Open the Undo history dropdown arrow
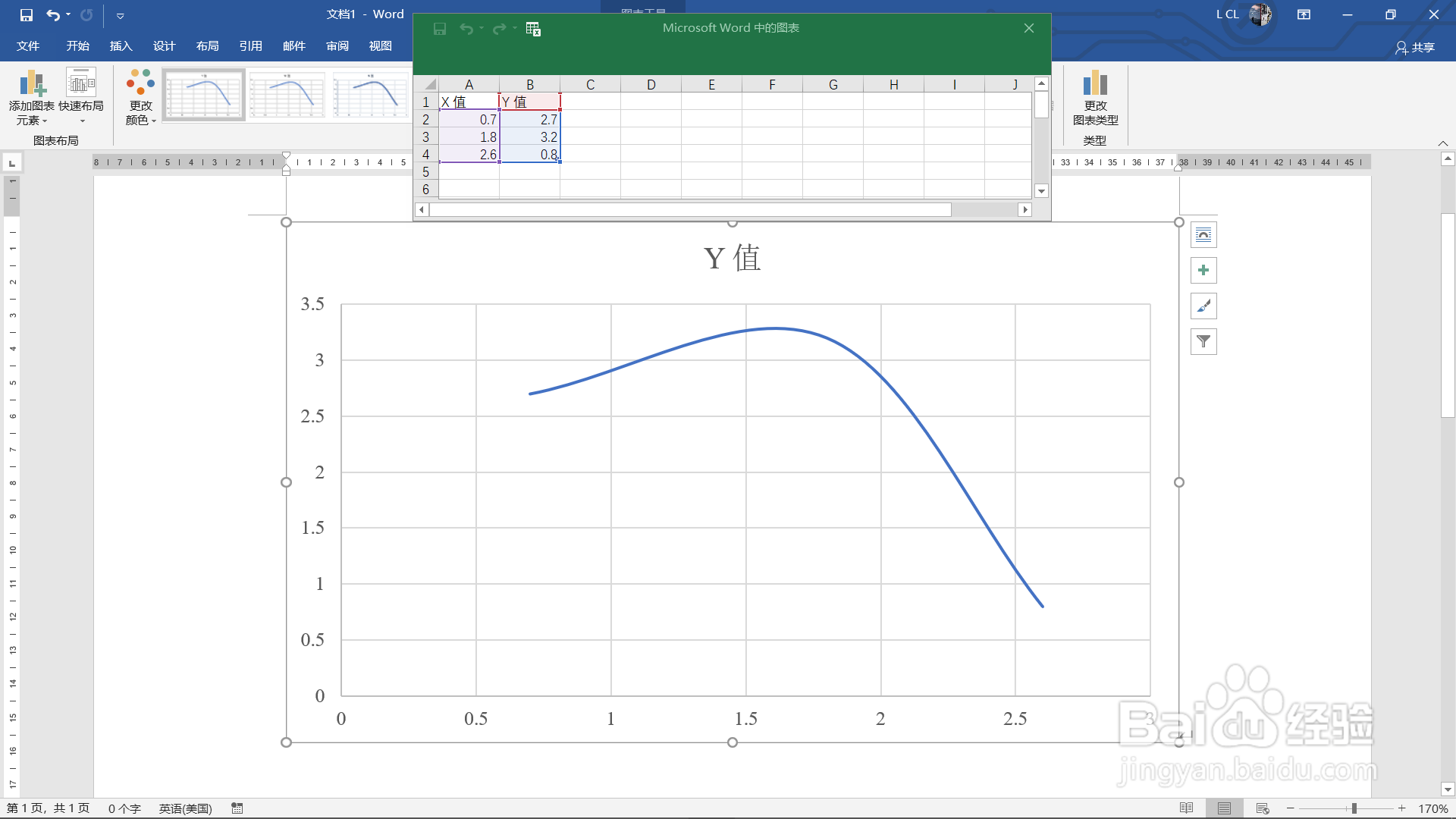The width and height of the screenshot is (1456, 819). (68, 14)
